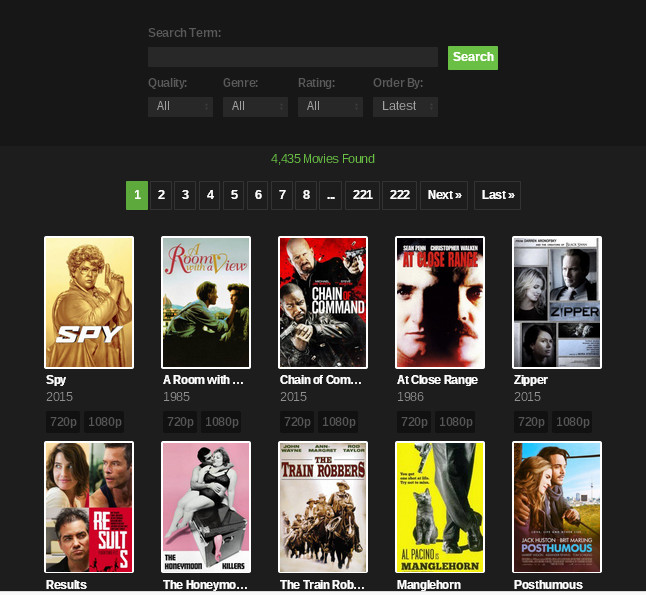
Task: Go to page 4
Action: (210, 195)
